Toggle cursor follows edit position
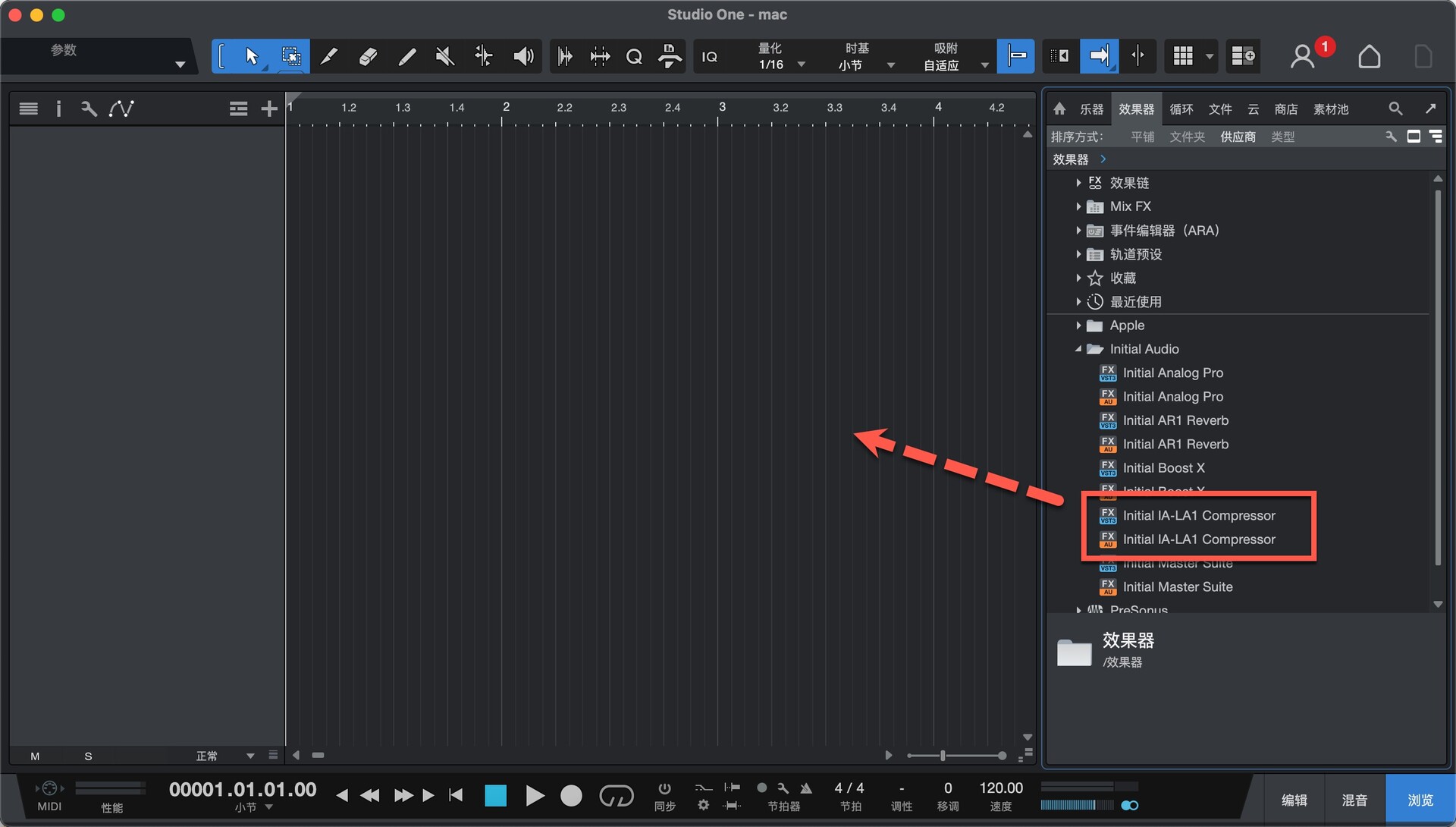The height and width of the screenshot is (827, 1456). (x=1137, y=56)
